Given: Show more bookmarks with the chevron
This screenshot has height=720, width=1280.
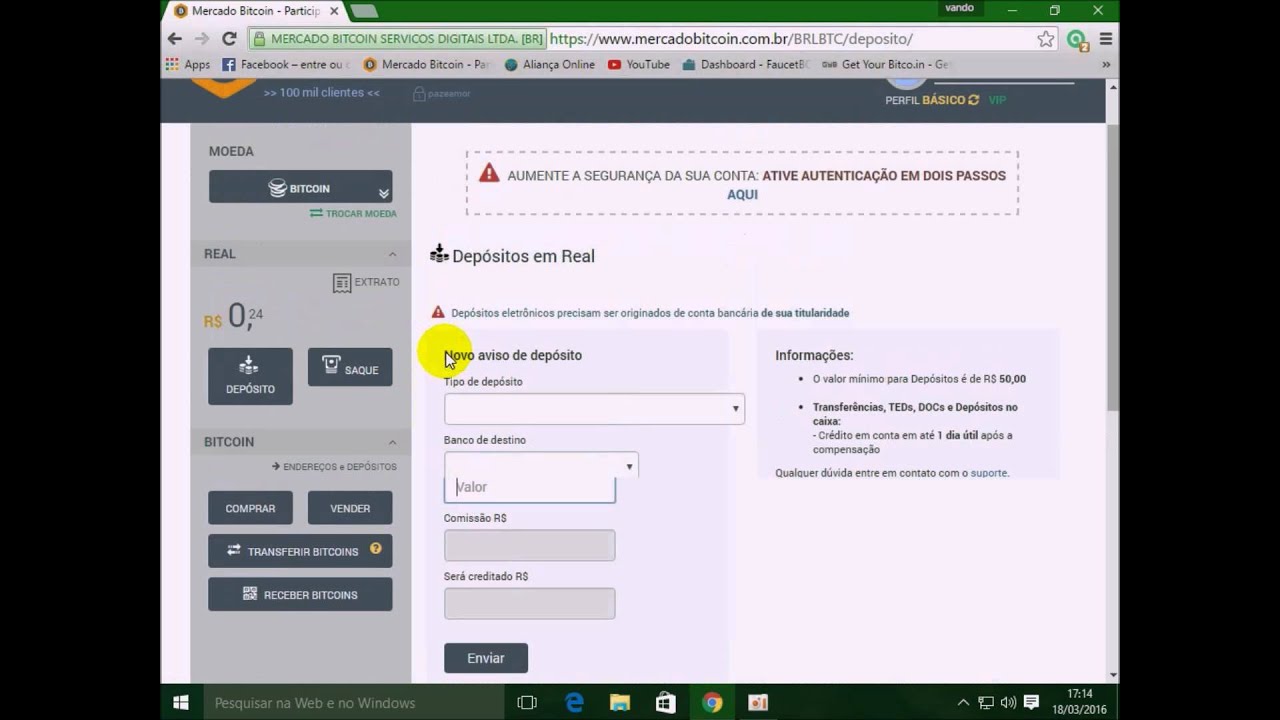Looking at the screenshot, I should 1106,64.
